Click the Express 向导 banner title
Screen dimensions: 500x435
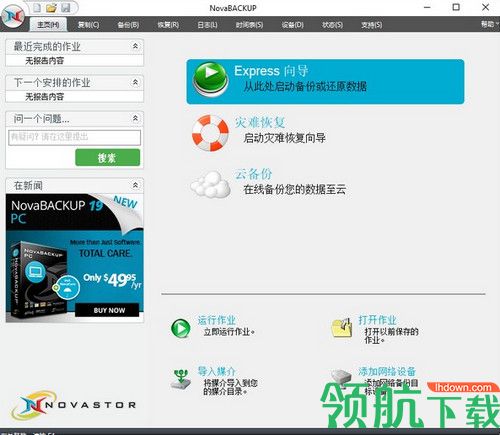(271, 71)
